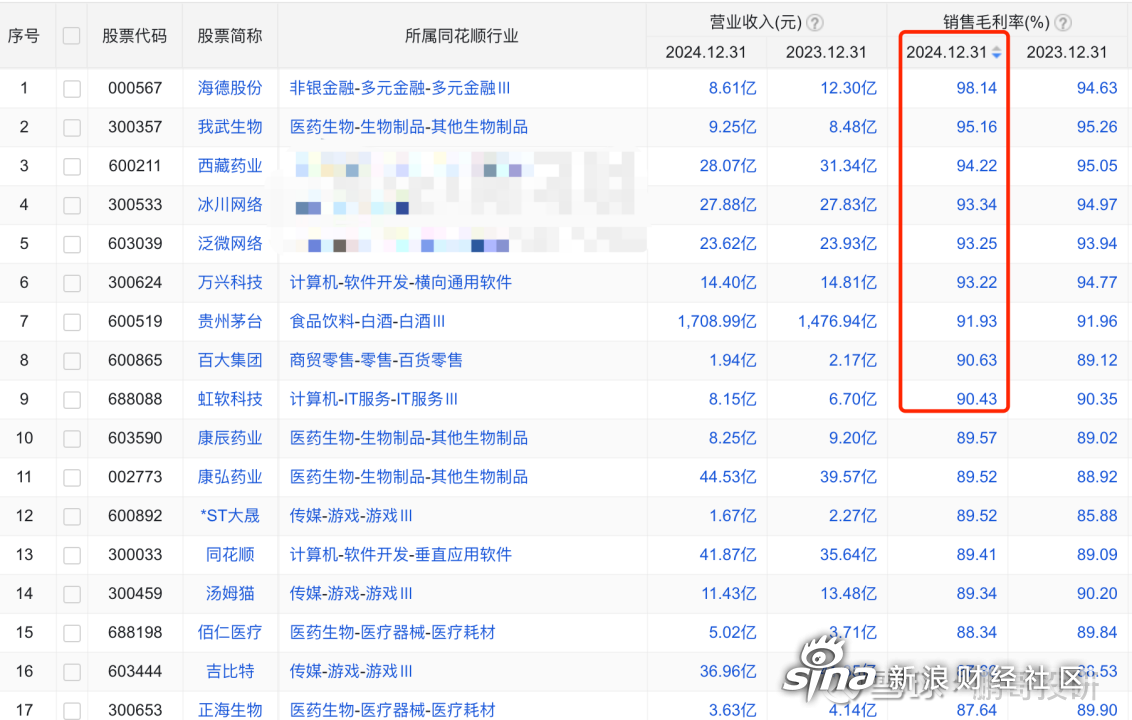Image resolution: width=1132 pixels, height=720 pixels.
Task: Click gross margin value 98.14
Action: pos(977,88)
